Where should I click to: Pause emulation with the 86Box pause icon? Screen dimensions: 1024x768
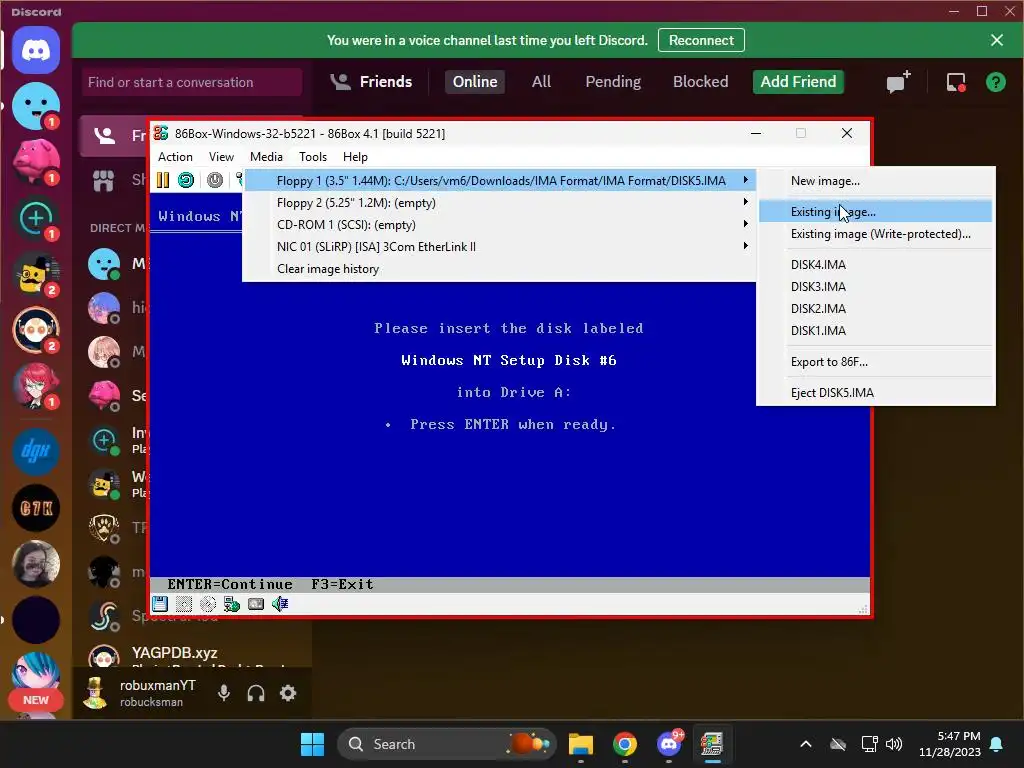pos(163,180)
